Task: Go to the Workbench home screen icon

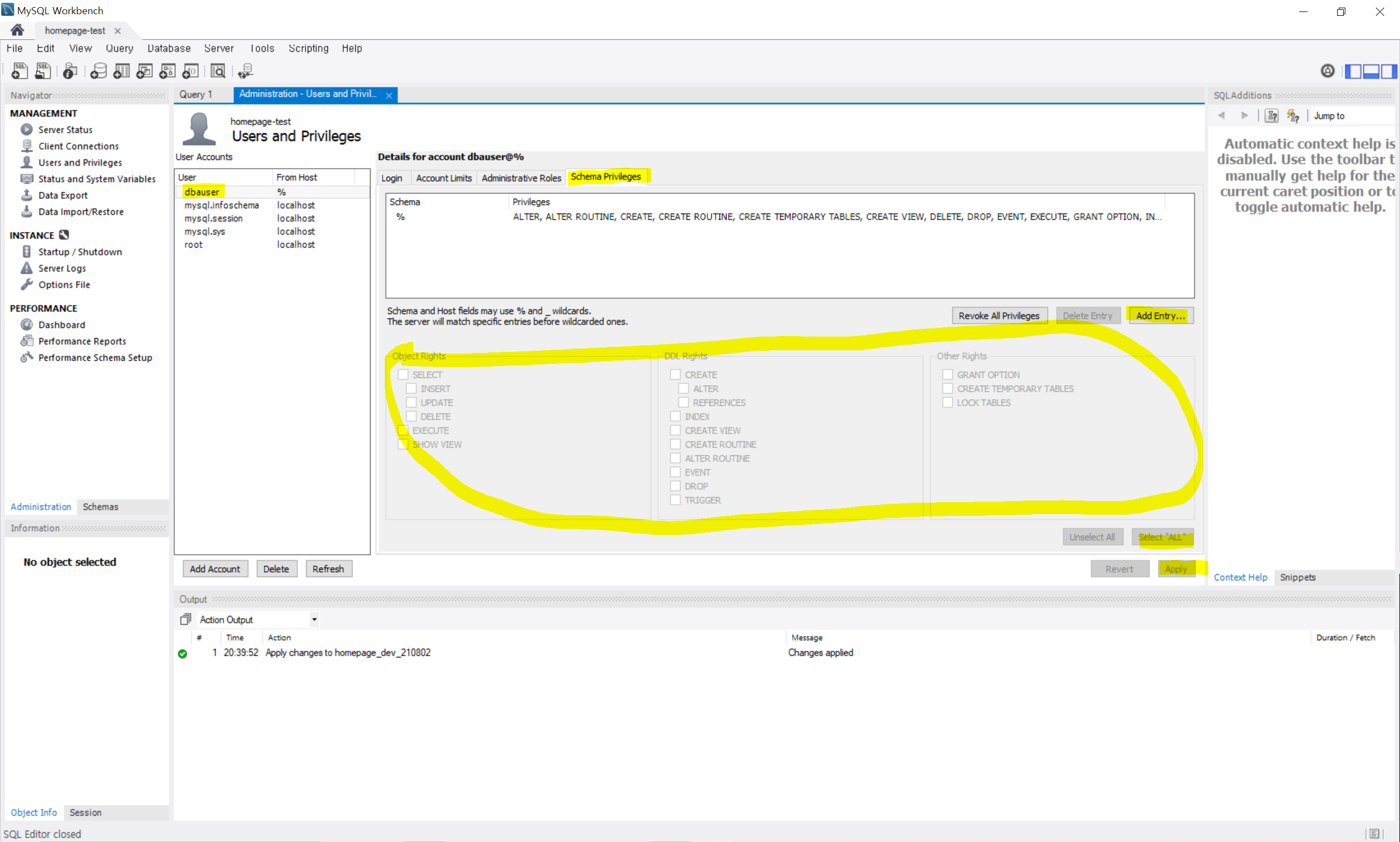Action: (17, 30)
